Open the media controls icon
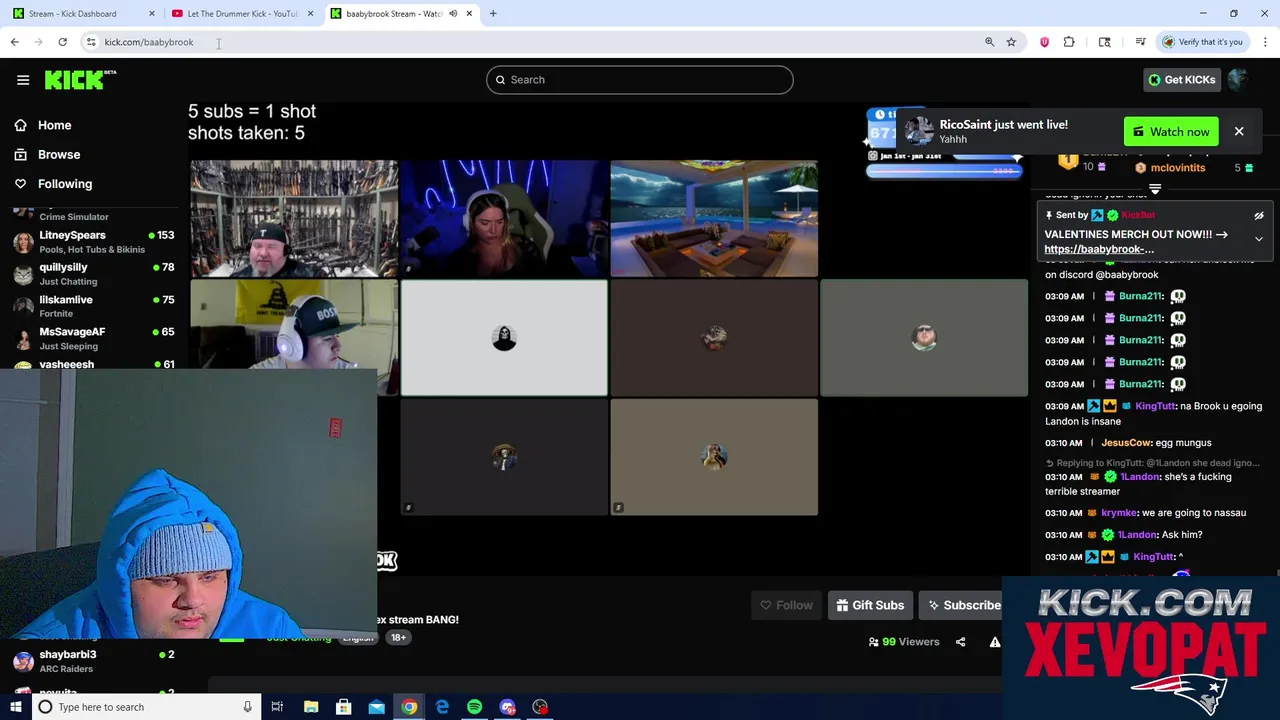This screenshot has height=720, width=1280. click(x=1140, y=42)
